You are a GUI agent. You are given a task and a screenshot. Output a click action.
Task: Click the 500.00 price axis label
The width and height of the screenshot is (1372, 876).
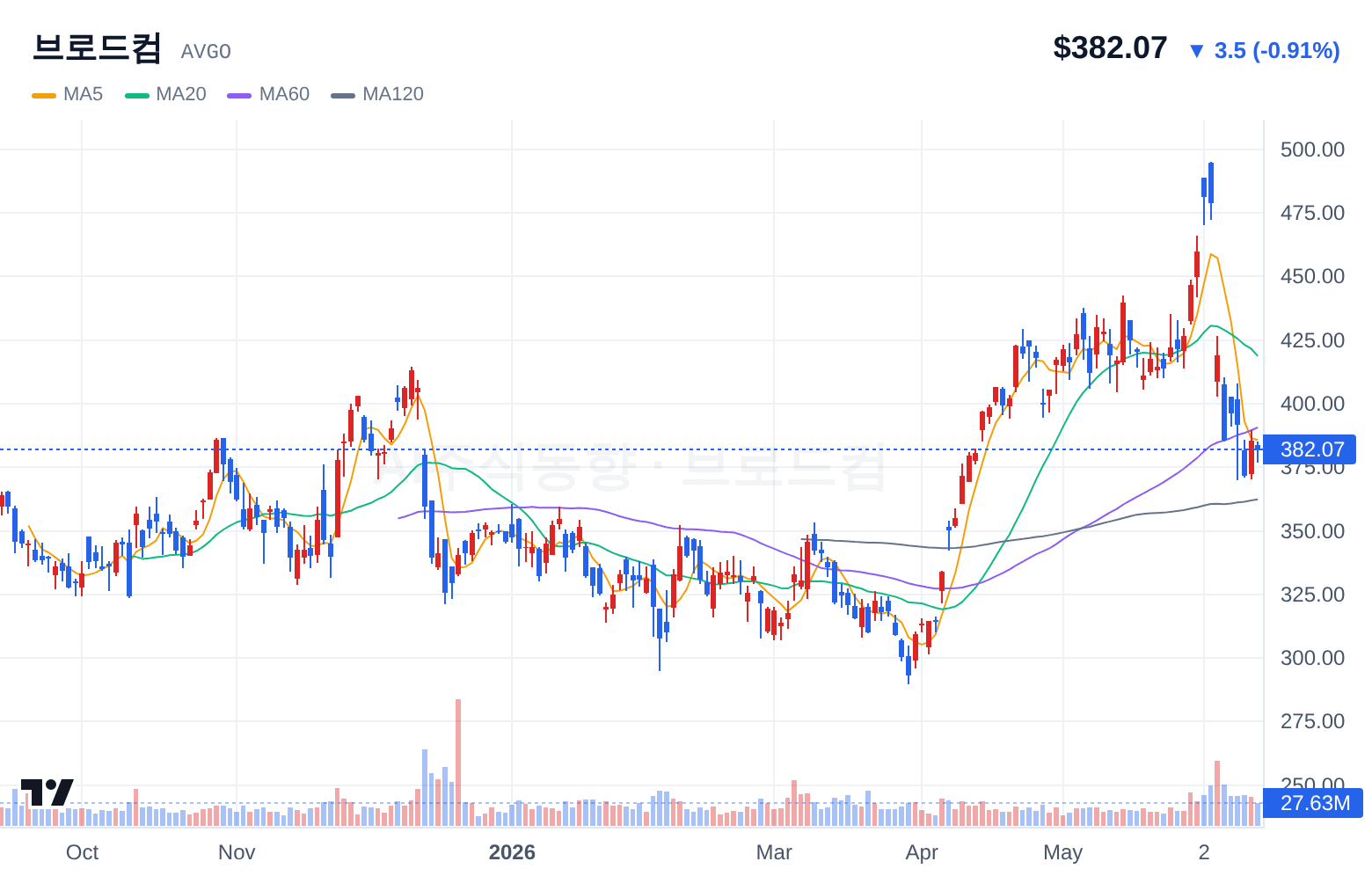click(1312, 150)
